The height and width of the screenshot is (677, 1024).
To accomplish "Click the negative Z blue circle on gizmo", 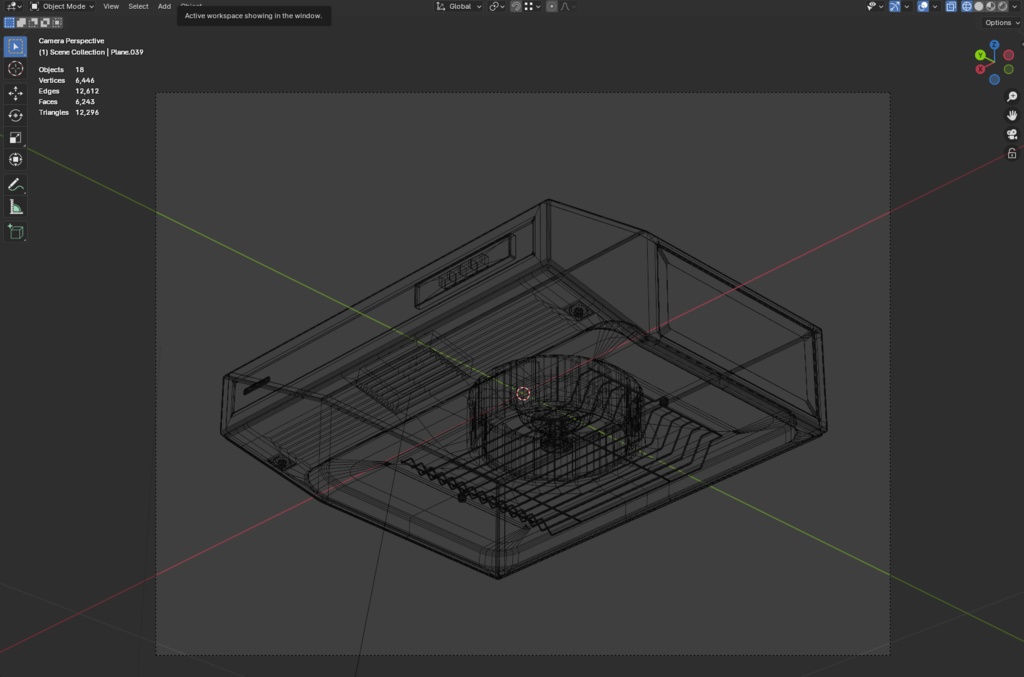I will pyautogui.click(x=994, y=80).
